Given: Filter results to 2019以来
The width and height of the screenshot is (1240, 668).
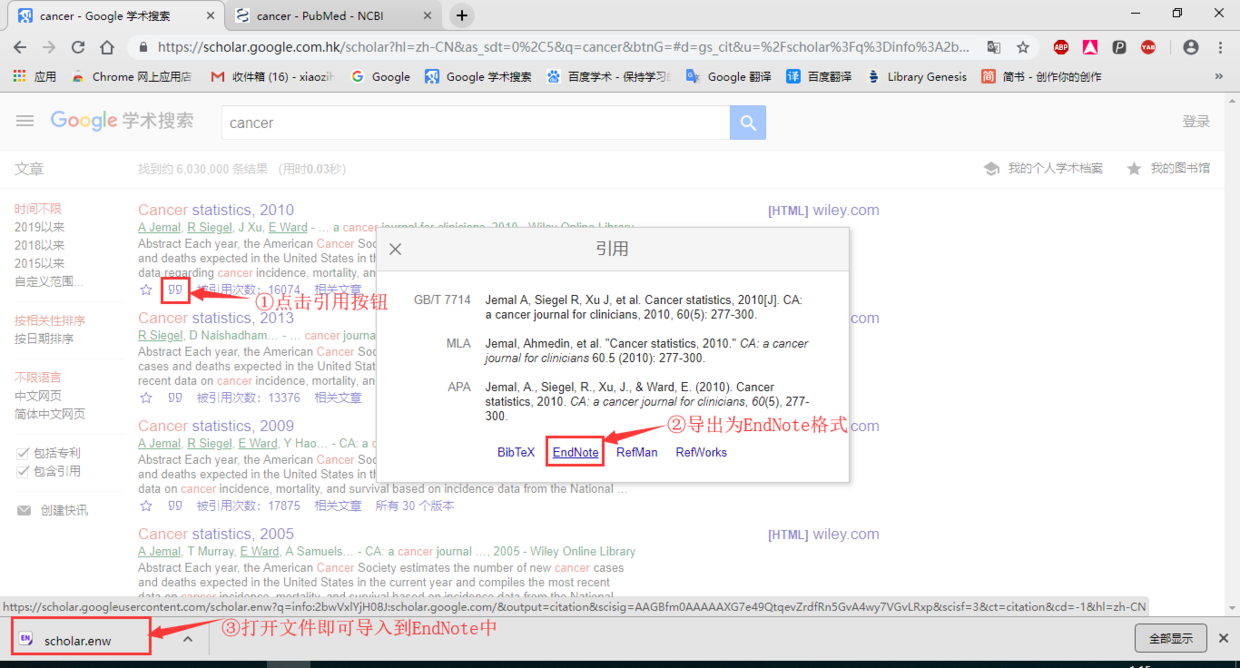Looking at the screenshot, I should (39, 227).
